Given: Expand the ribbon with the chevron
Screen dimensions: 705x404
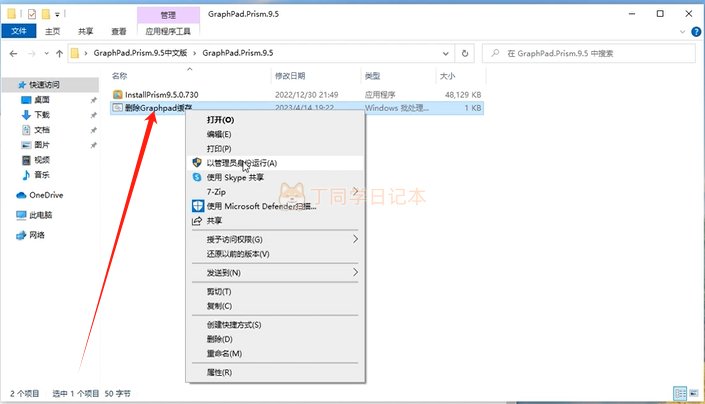Looking at the screenshot, I should (x=682, y=32).
